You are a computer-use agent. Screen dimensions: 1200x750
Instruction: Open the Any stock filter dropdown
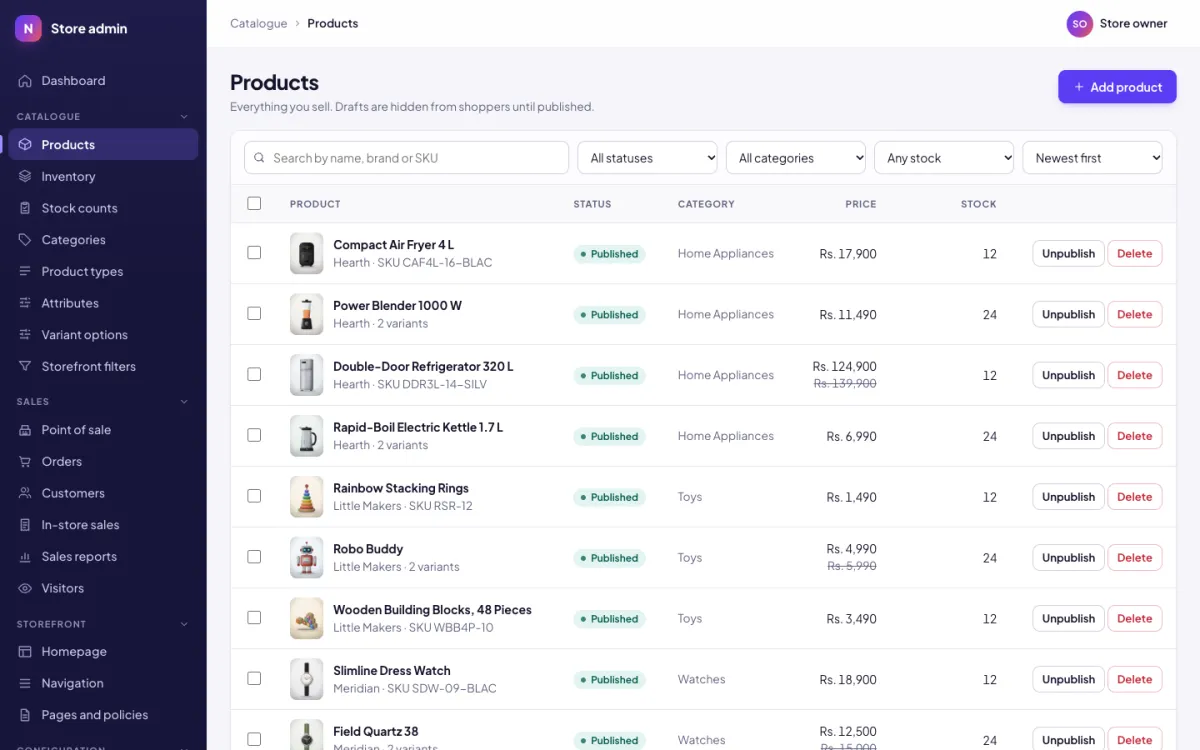[x=944, y=158]
